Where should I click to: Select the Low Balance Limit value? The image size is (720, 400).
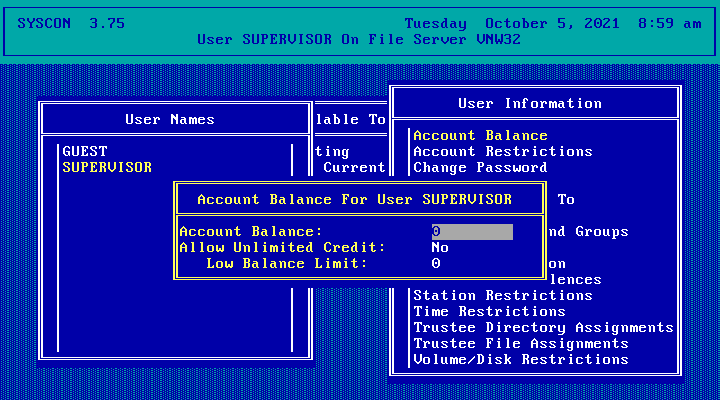(x=436, y=264)
